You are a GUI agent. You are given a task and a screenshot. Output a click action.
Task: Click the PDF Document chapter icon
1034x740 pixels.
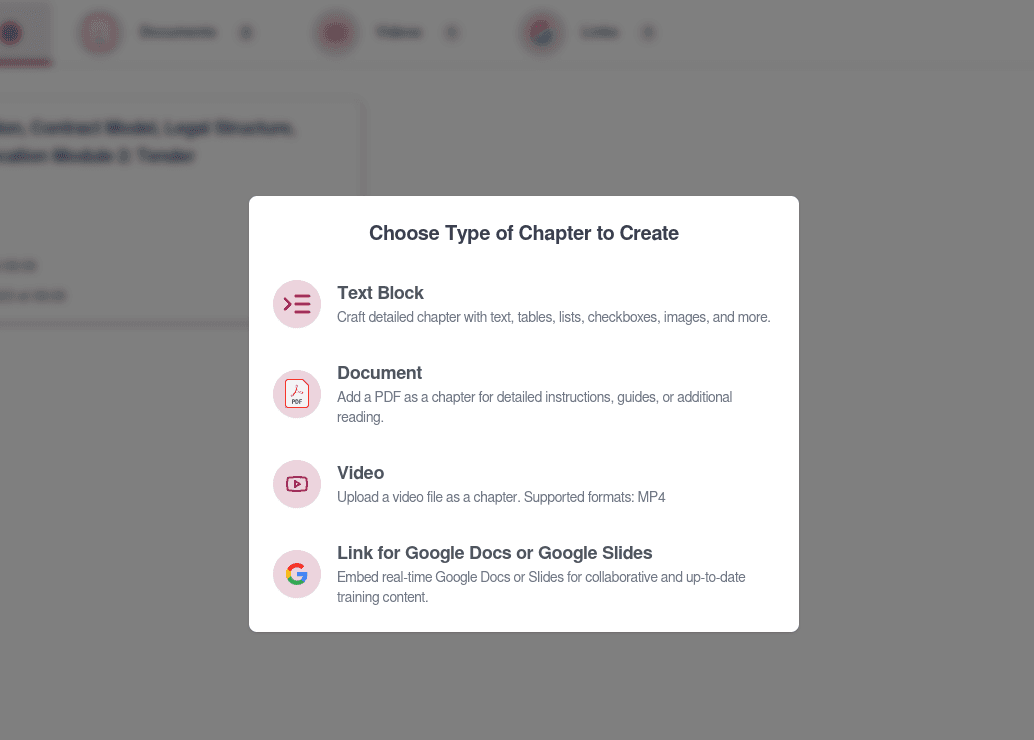297,394
